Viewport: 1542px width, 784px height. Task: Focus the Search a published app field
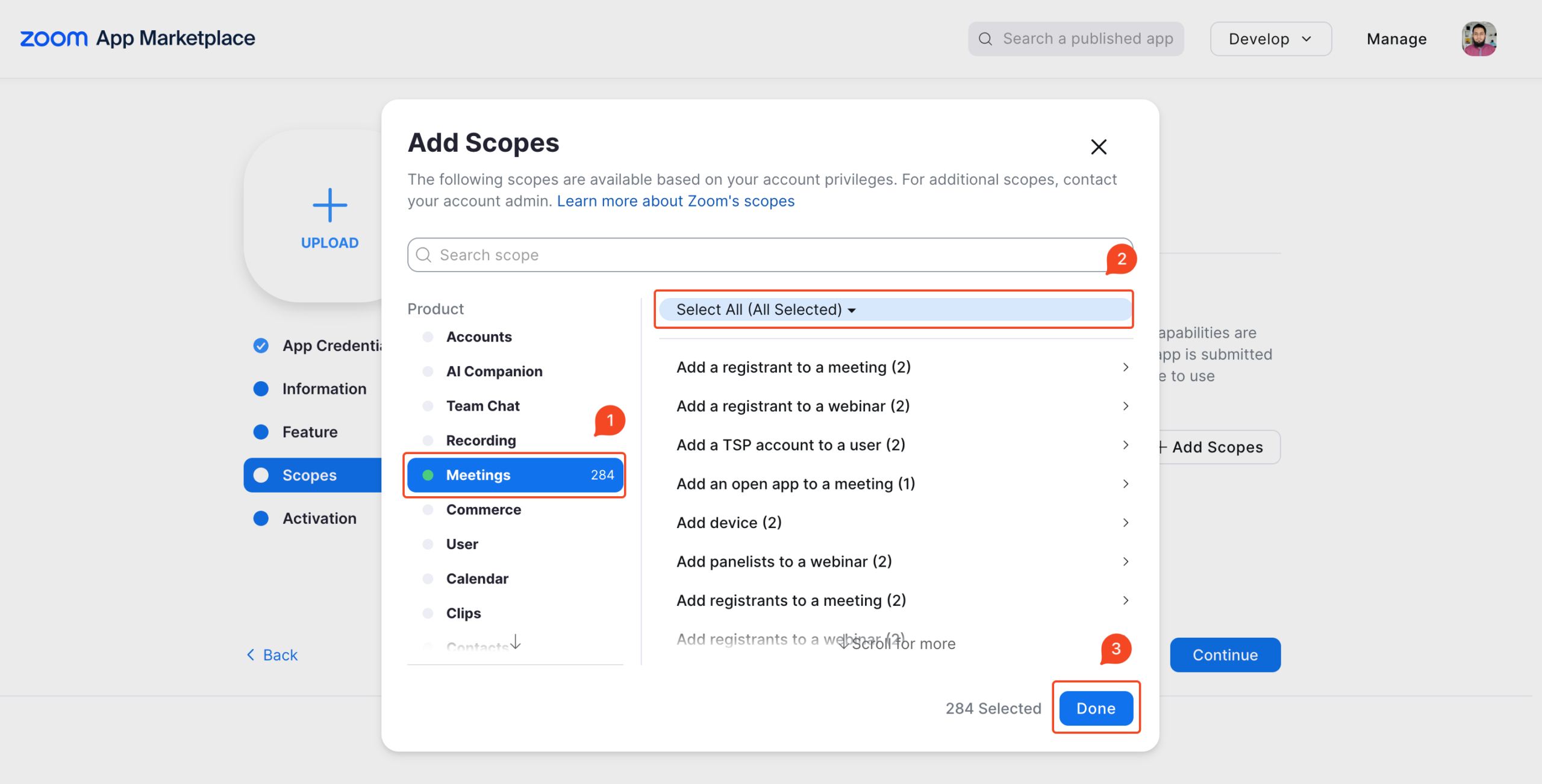tap(1076, 39)
